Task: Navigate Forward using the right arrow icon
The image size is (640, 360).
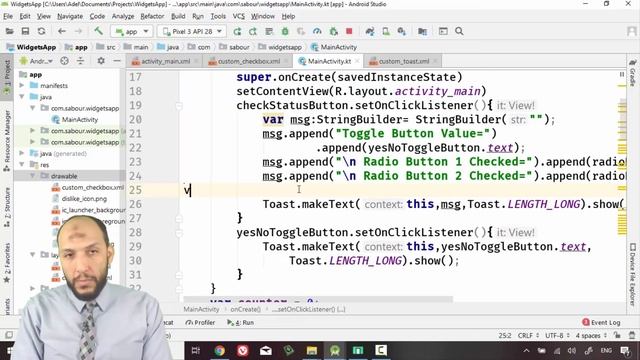Action: tap(78, 31)
